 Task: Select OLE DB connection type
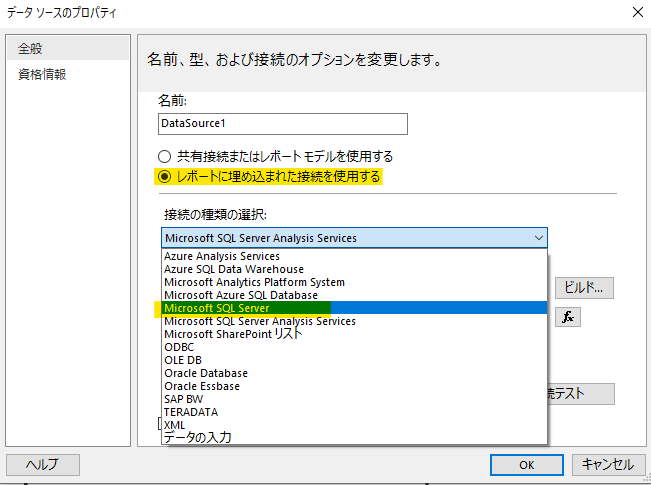183,360
